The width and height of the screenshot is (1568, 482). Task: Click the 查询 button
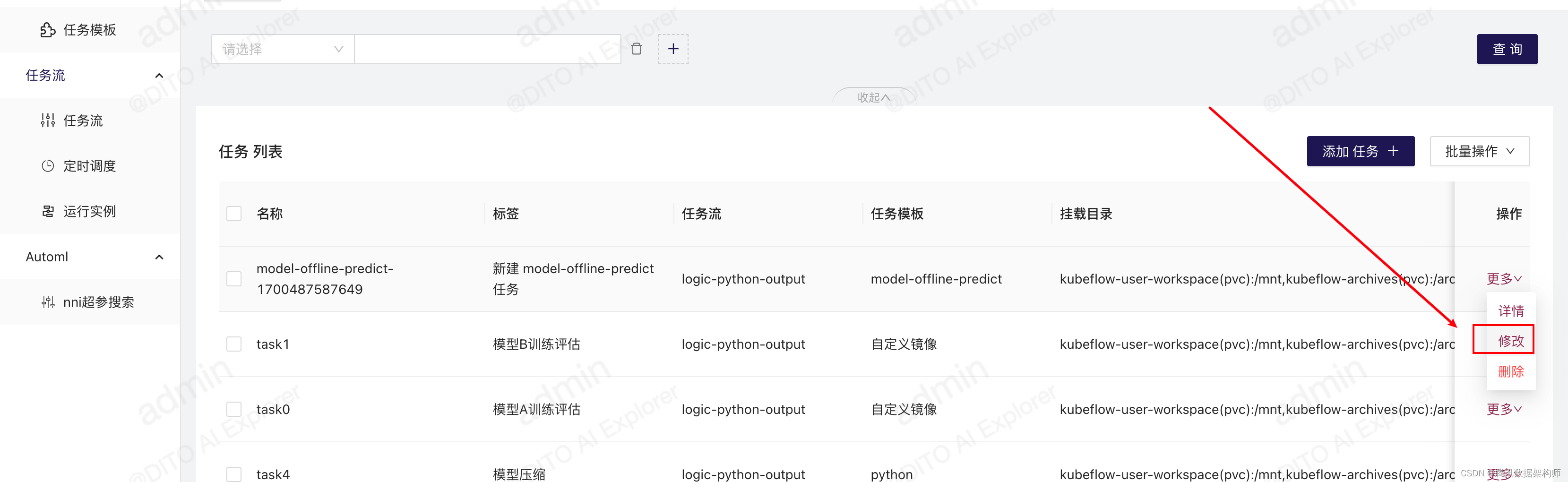pyautogui.click(x=1507, y=49)
